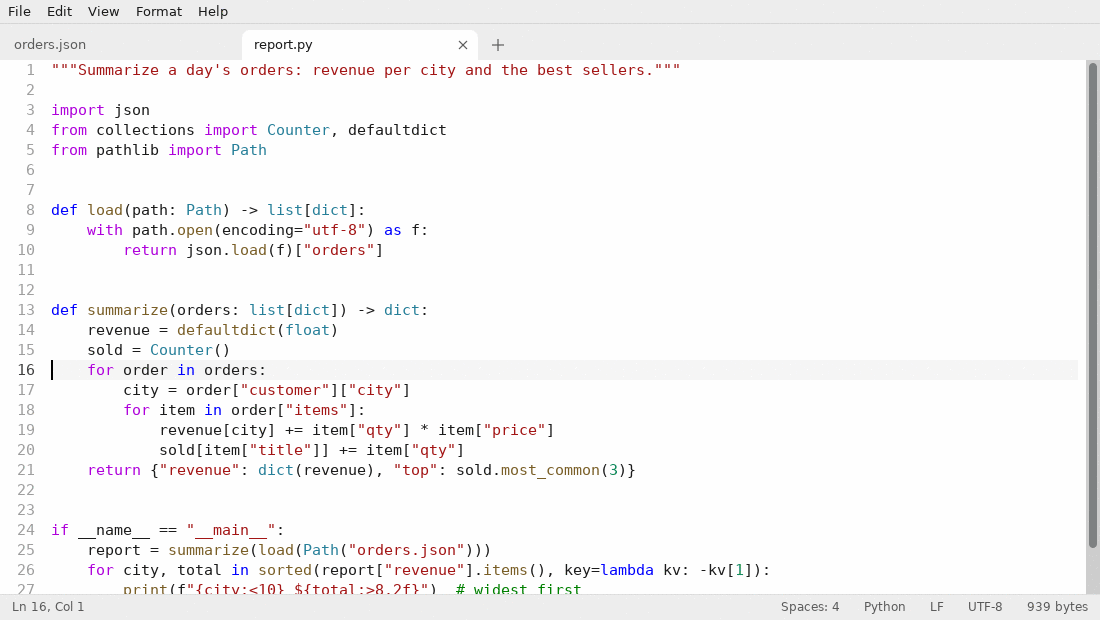
Task: Click 'sold = Counter()' on line 15
Action: click(x=159, y=350)
